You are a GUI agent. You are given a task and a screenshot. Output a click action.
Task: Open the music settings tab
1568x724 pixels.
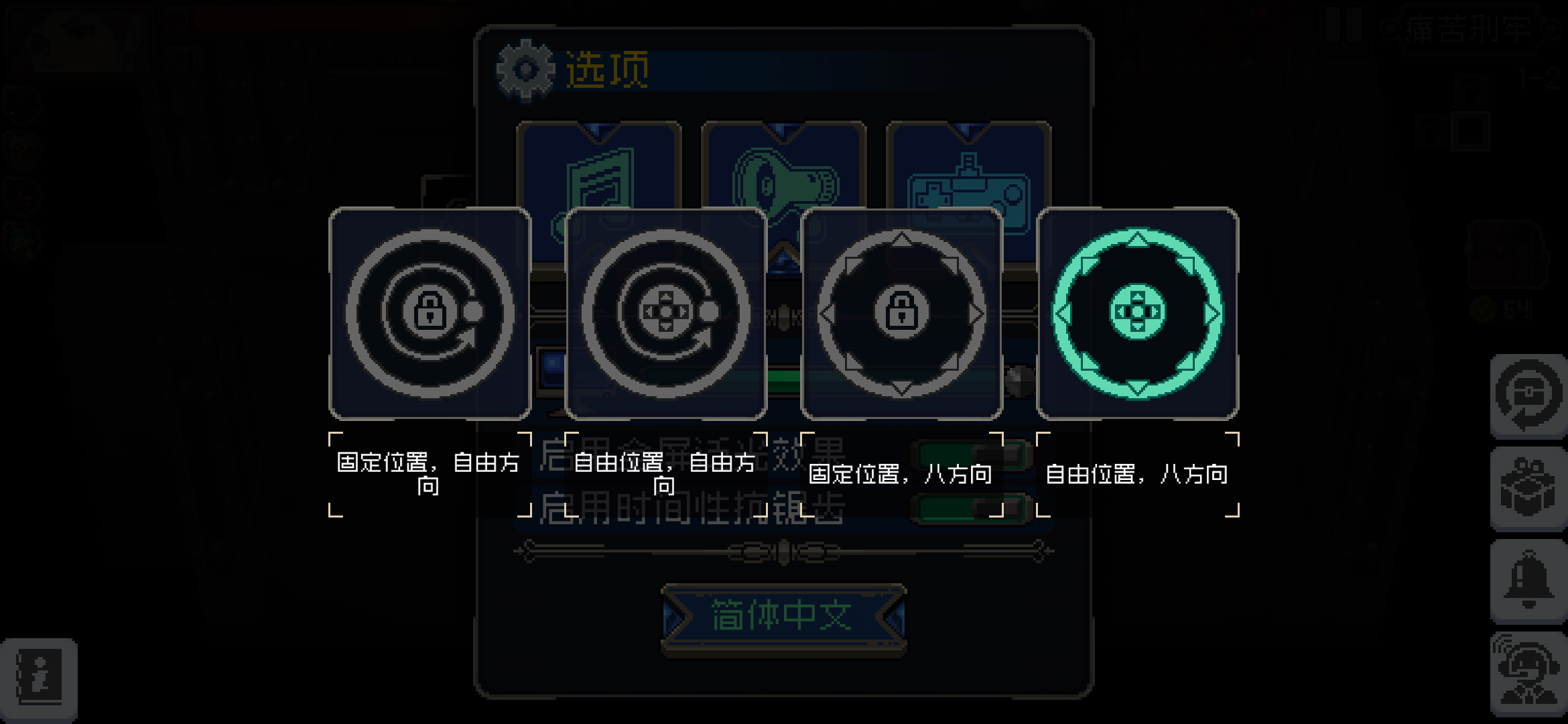[598, 165]
